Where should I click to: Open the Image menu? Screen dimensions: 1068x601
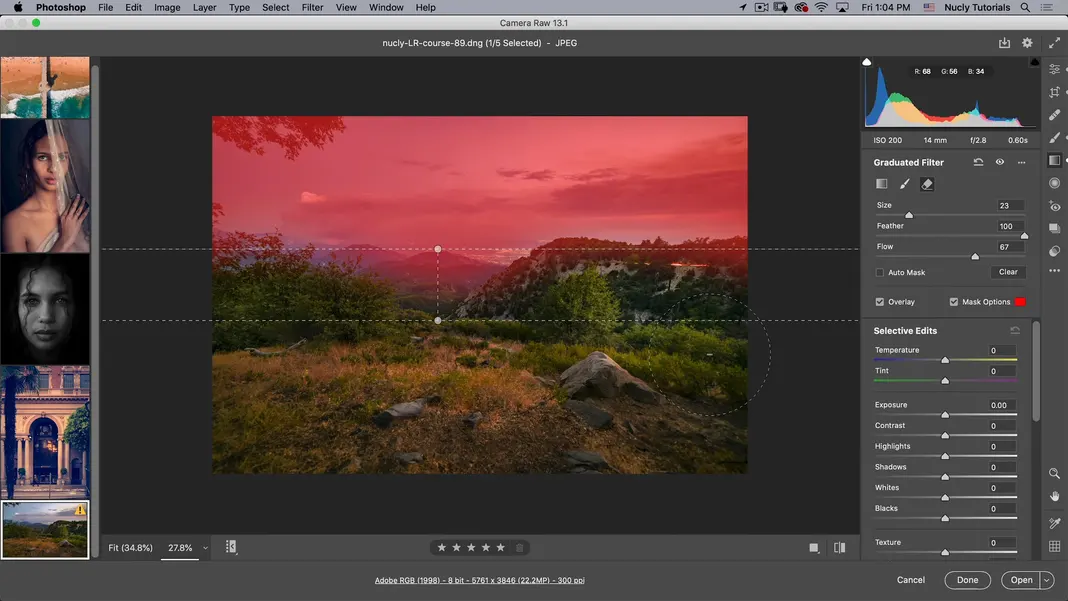167,7
